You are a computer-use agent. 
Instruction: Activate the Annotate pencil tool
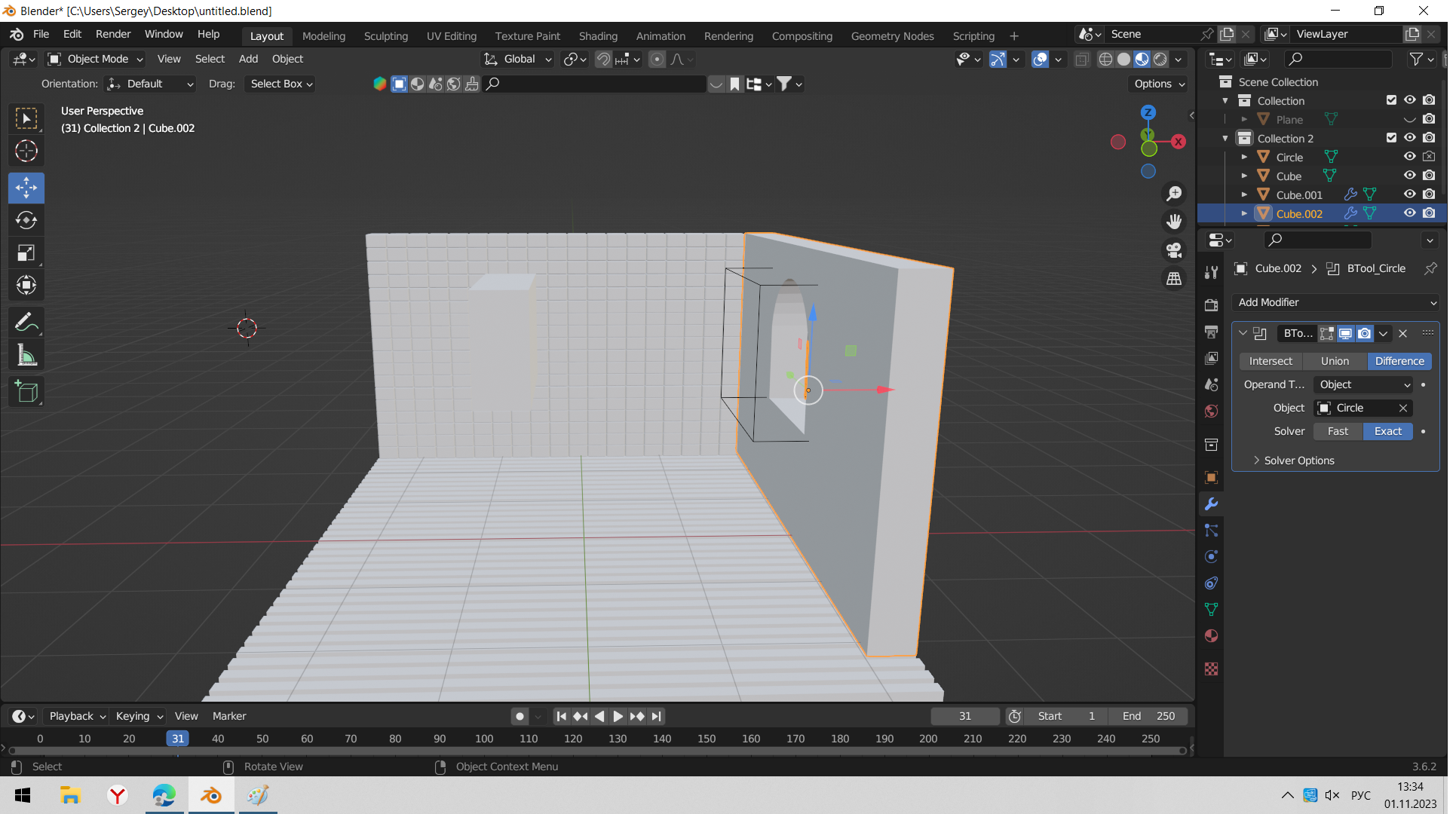point(26,323)
